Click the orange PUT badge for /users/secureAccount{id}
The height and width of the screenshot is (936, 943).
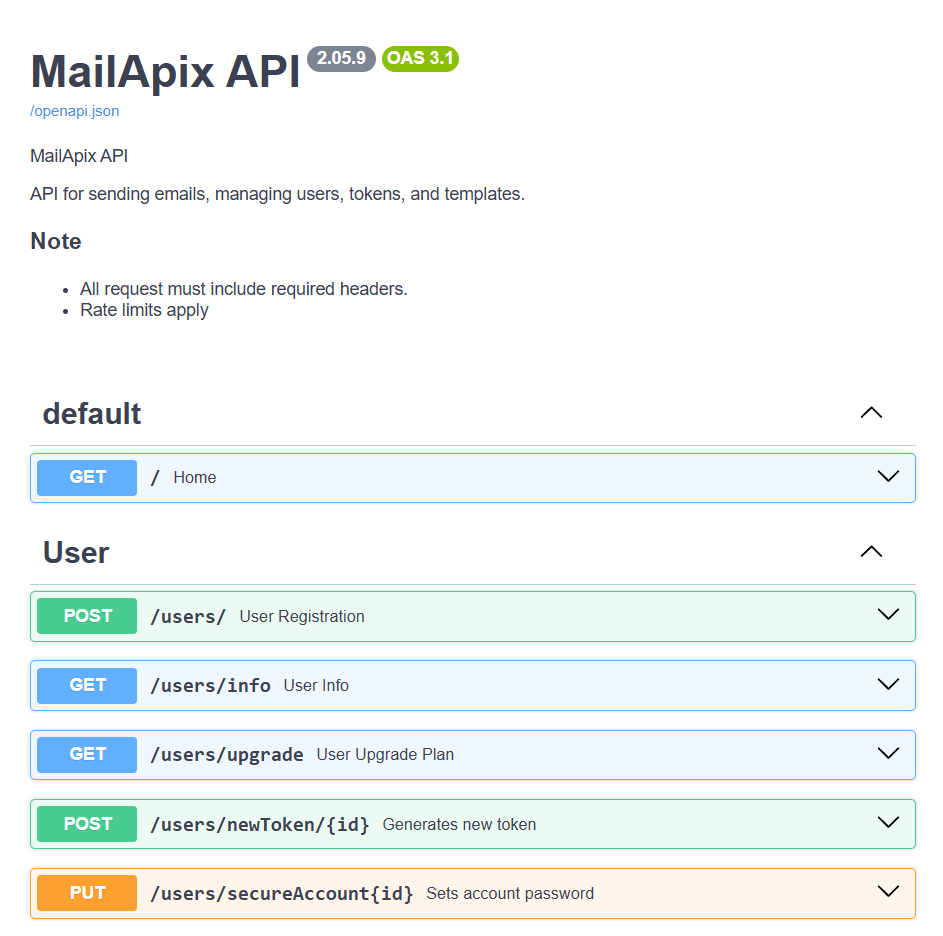(x=86, y=892)
